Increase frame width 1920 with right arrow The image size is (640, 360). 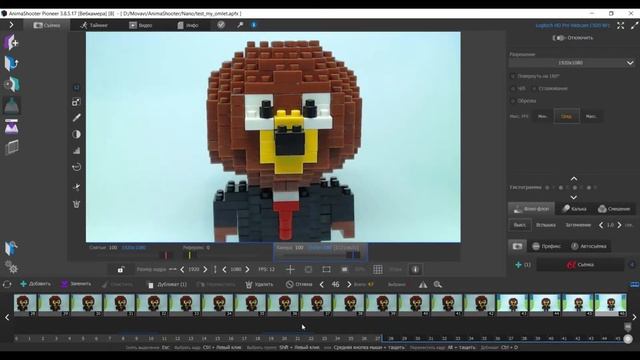[x=205, y=269]
